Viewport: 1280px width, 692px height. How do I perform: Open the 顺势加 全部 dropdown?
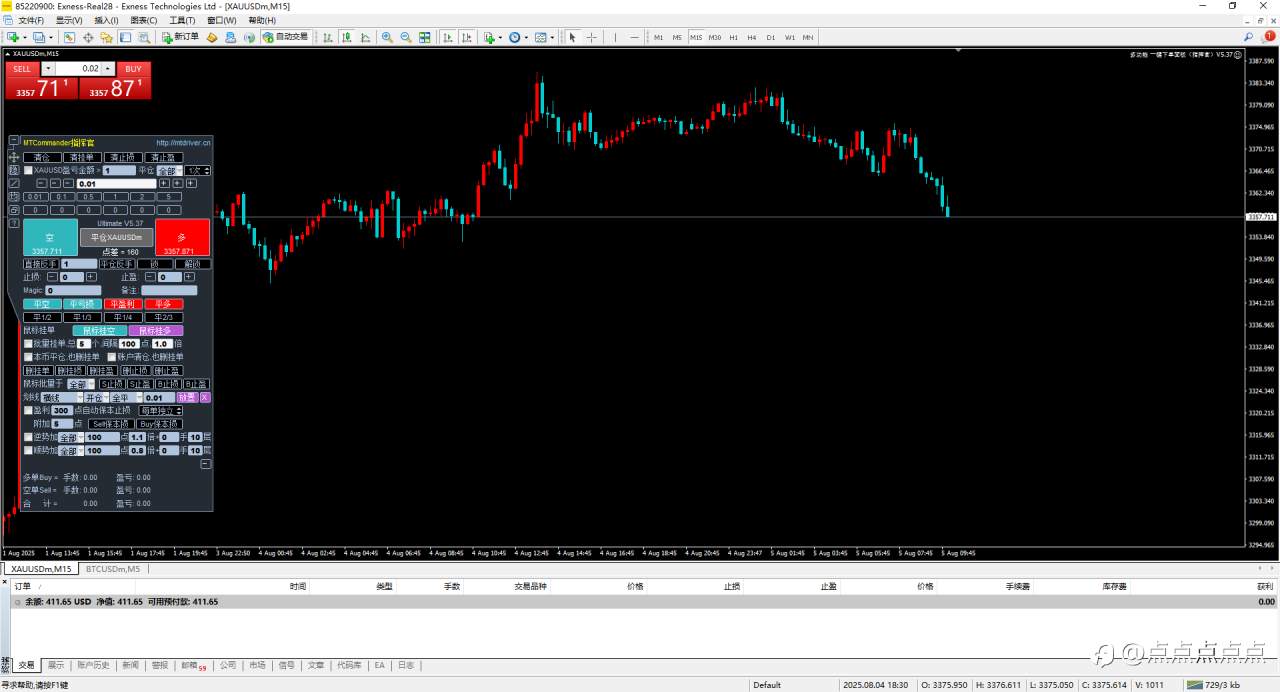[x=70, y=450]
